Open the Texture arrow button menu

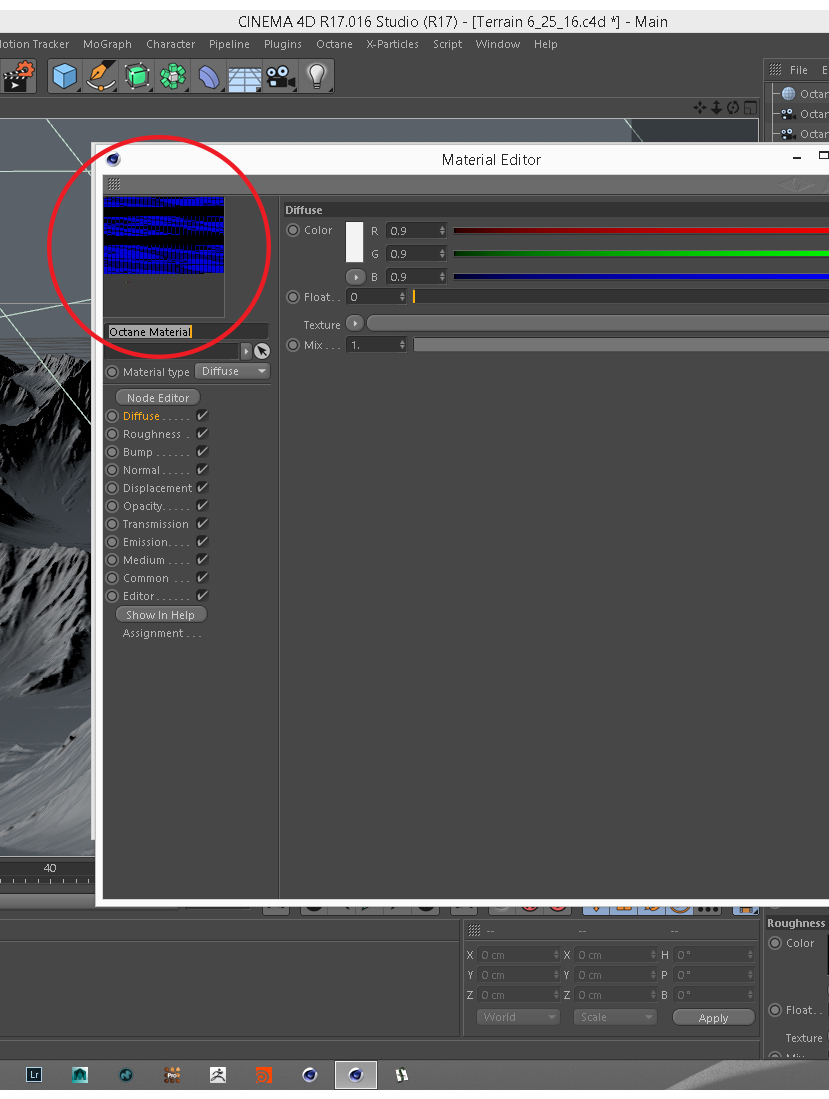[355, 324]
